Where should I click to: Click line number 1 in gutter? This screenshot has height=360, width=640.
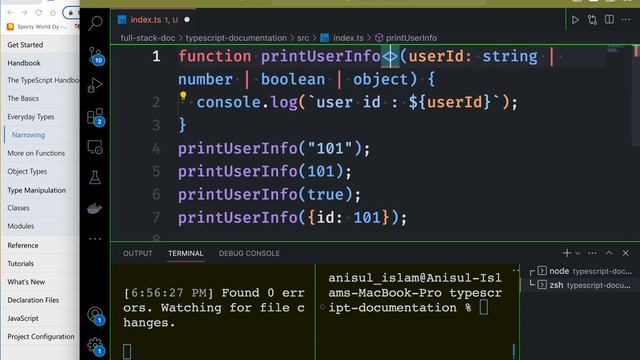pos(156,56)
